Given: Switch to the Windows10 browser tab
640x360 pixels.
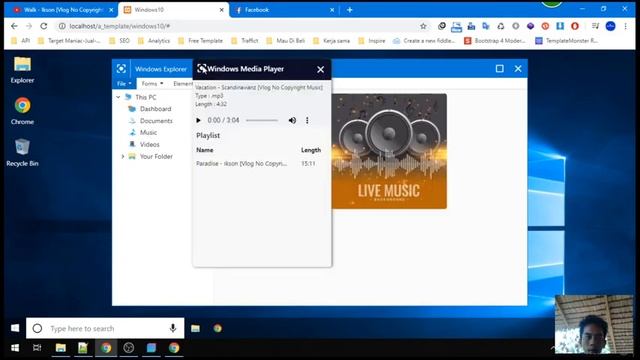Looking at the screenshot, I should coord(175,10).
